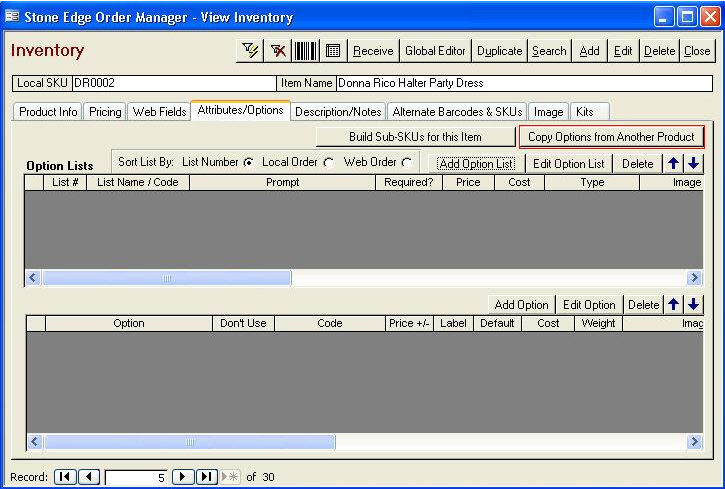Screen dimensions: 725x489
Task: Click Options grid scrollbar right arrow
Action: (x=694, y=442)
